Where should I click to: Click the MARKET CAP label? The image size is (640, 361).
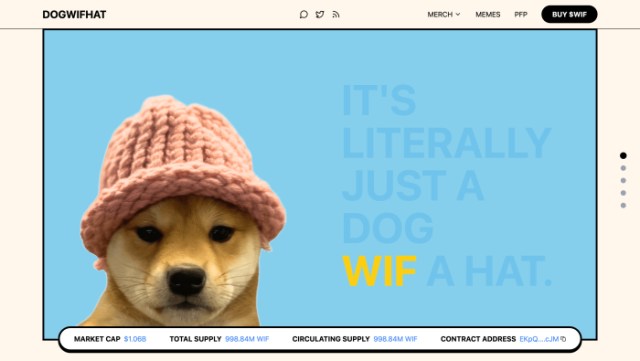pos(97,339)
